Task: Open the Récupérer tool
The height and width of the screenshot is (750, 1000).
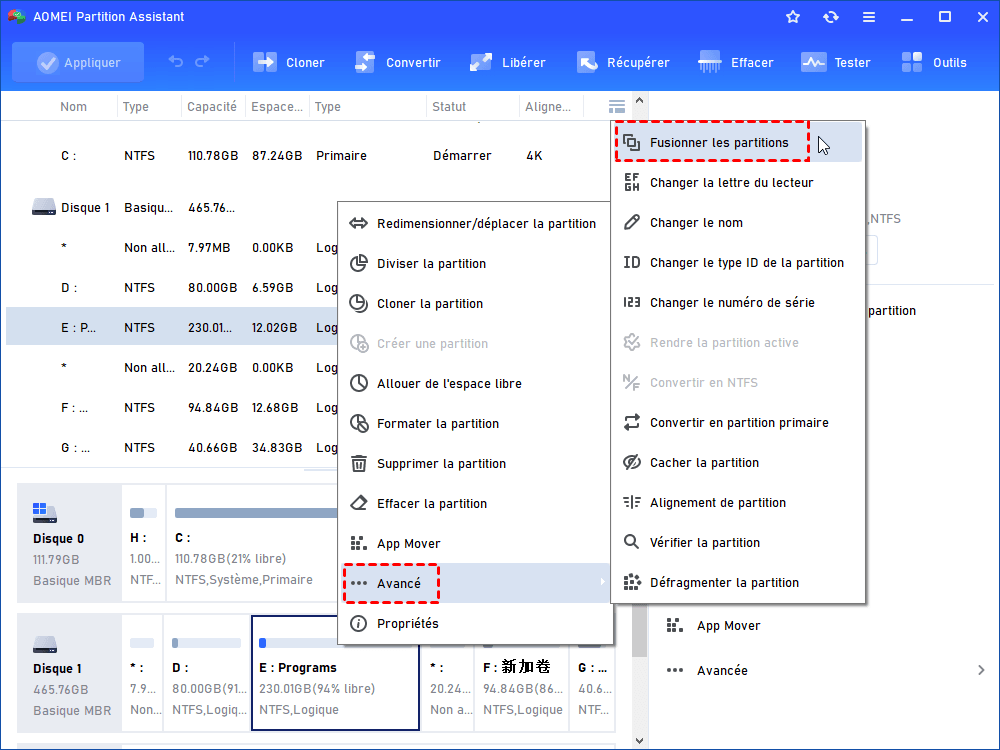Action: tap(623, 62)
